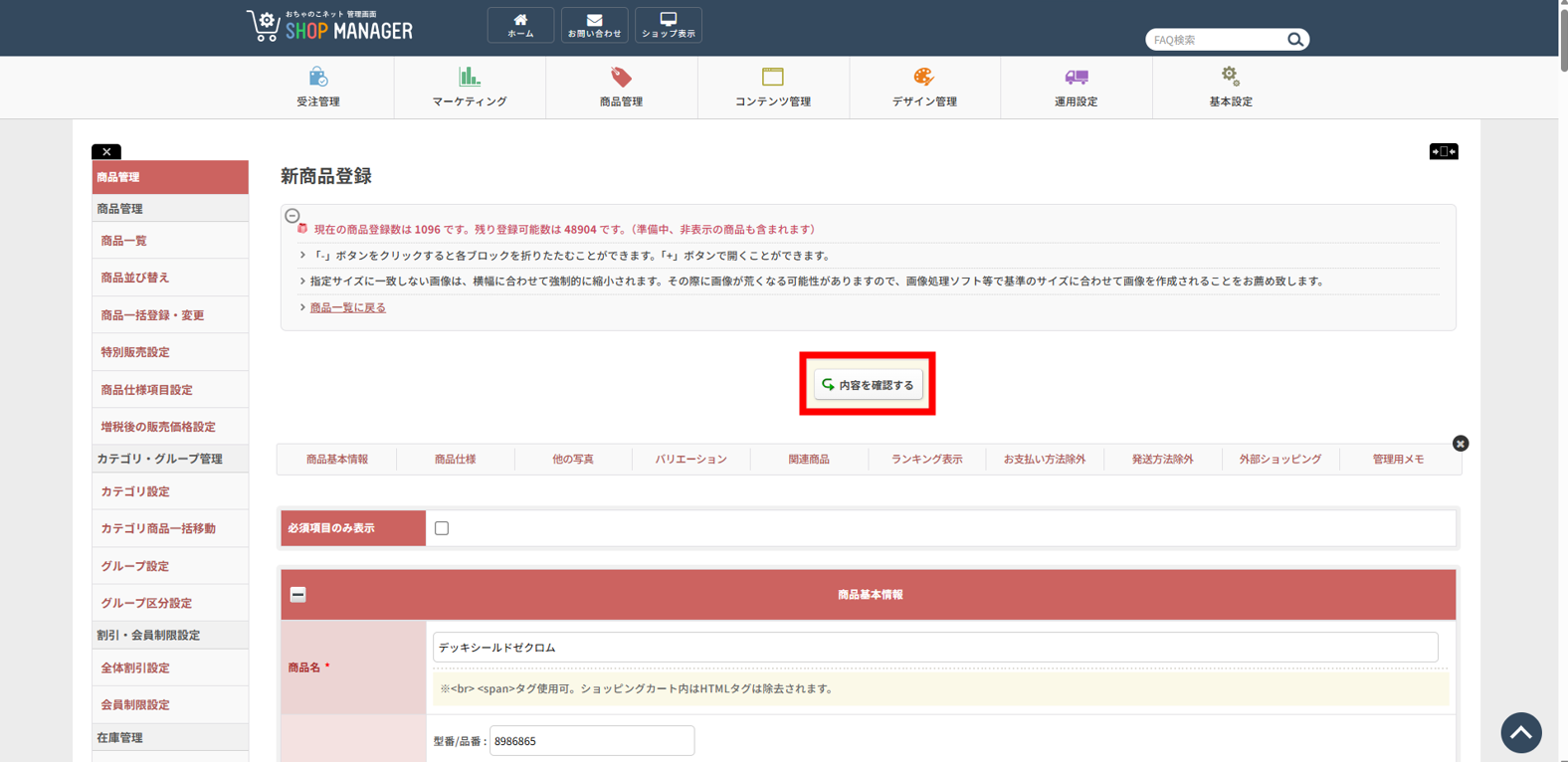
Task: Open マーケティング bar chart icon
Action: (470, 78)
